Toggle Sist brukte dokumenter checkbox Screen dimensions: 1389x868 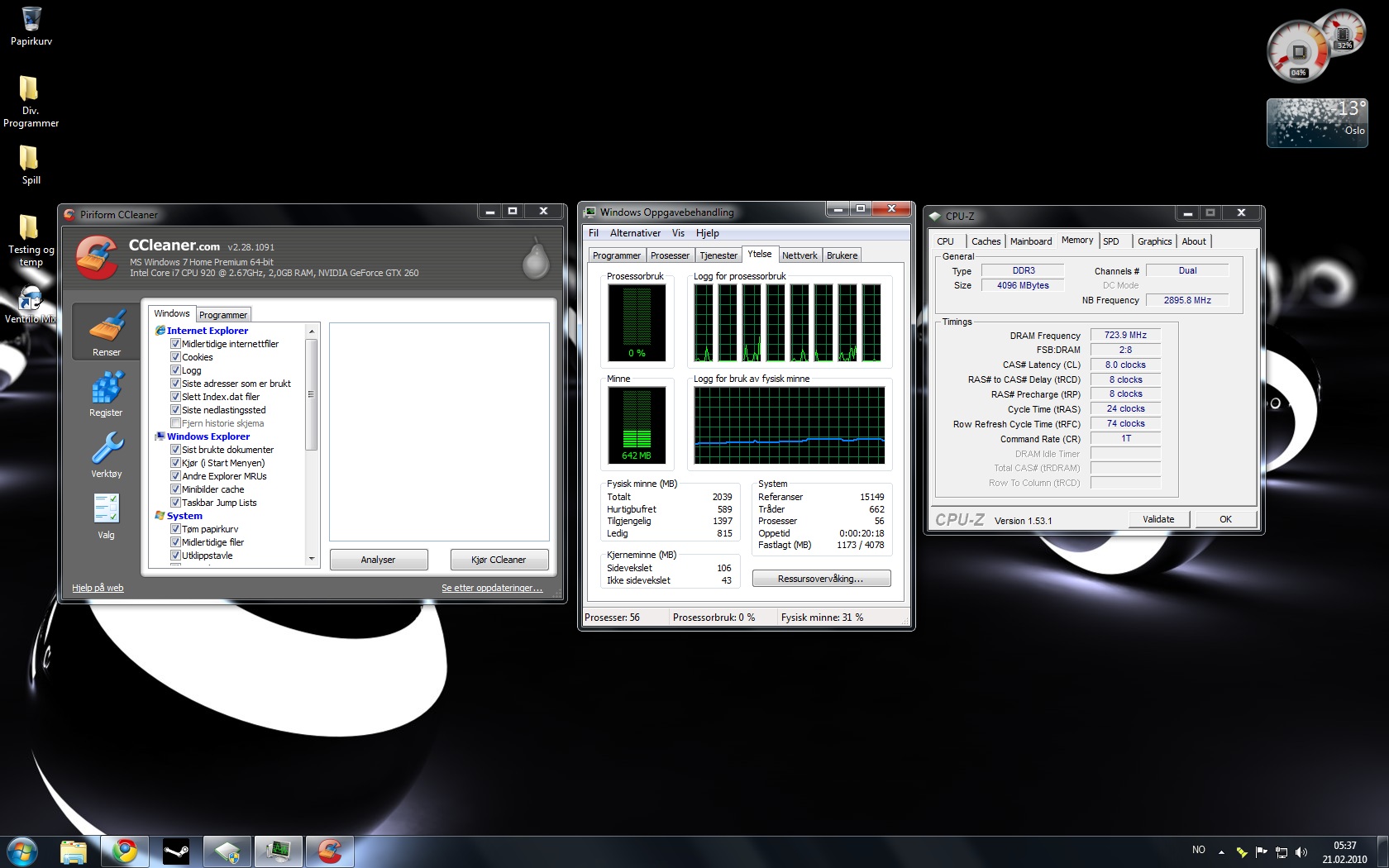[175, 450]
